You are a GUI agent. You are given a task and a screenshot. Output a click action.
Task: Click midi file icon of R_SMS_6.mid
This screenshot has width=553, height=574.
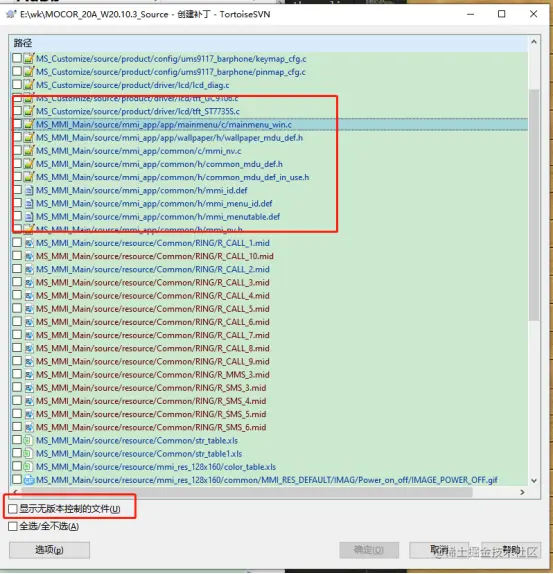(29, 427)
